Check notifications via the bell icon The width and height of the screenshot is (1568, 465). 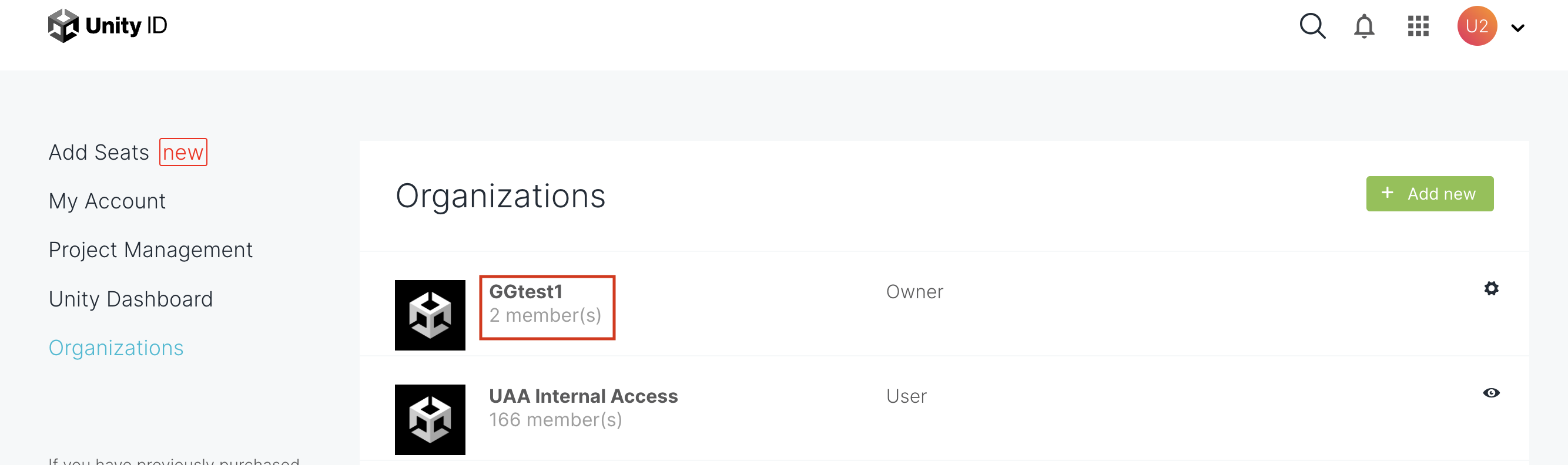pyautogui.click(x=1363, y=26)
